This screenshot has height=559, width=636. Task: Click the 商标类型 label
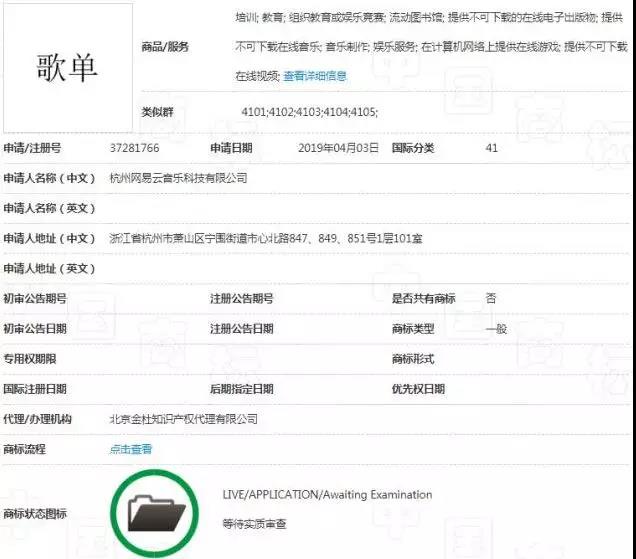click(x=413, y=329)
